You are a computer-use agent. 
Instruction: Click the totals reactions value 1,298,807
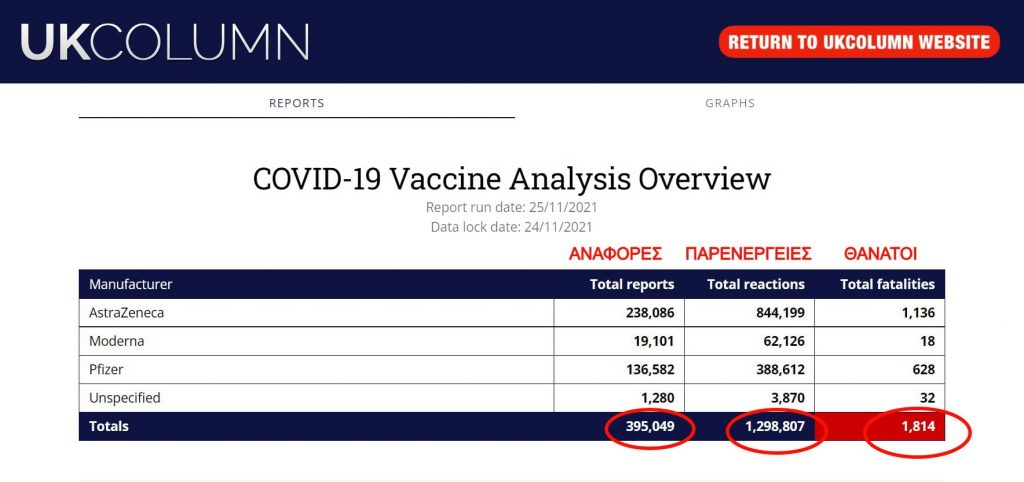[775, 426]
